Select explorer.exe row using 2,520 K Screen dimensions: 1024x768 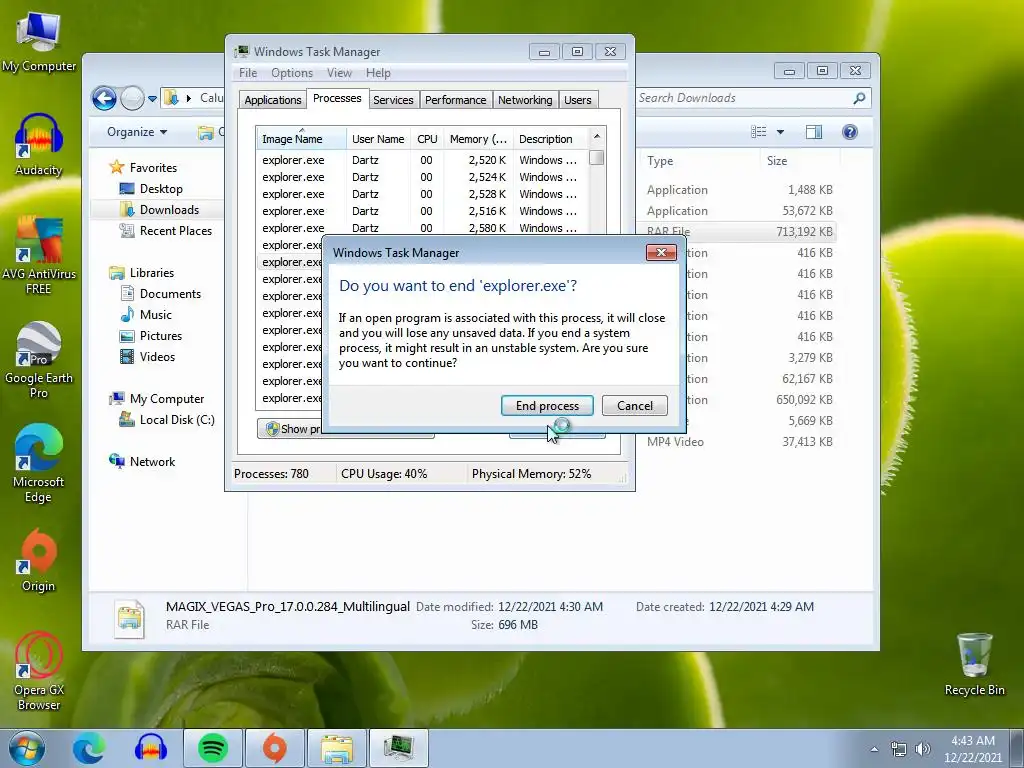422,160
